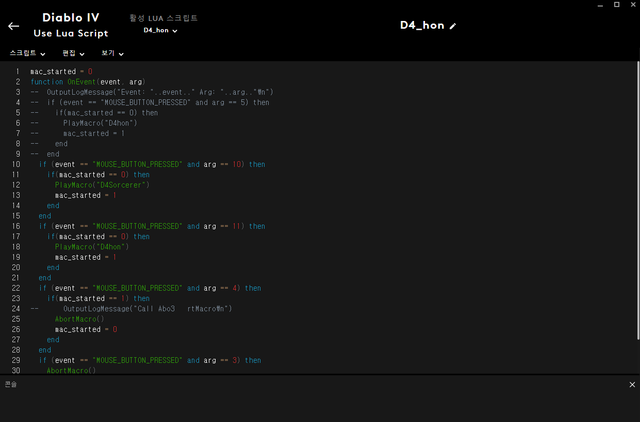Minimize the G HUB window
The width and height of the screenshot is (640, 422).
[600, 5]
